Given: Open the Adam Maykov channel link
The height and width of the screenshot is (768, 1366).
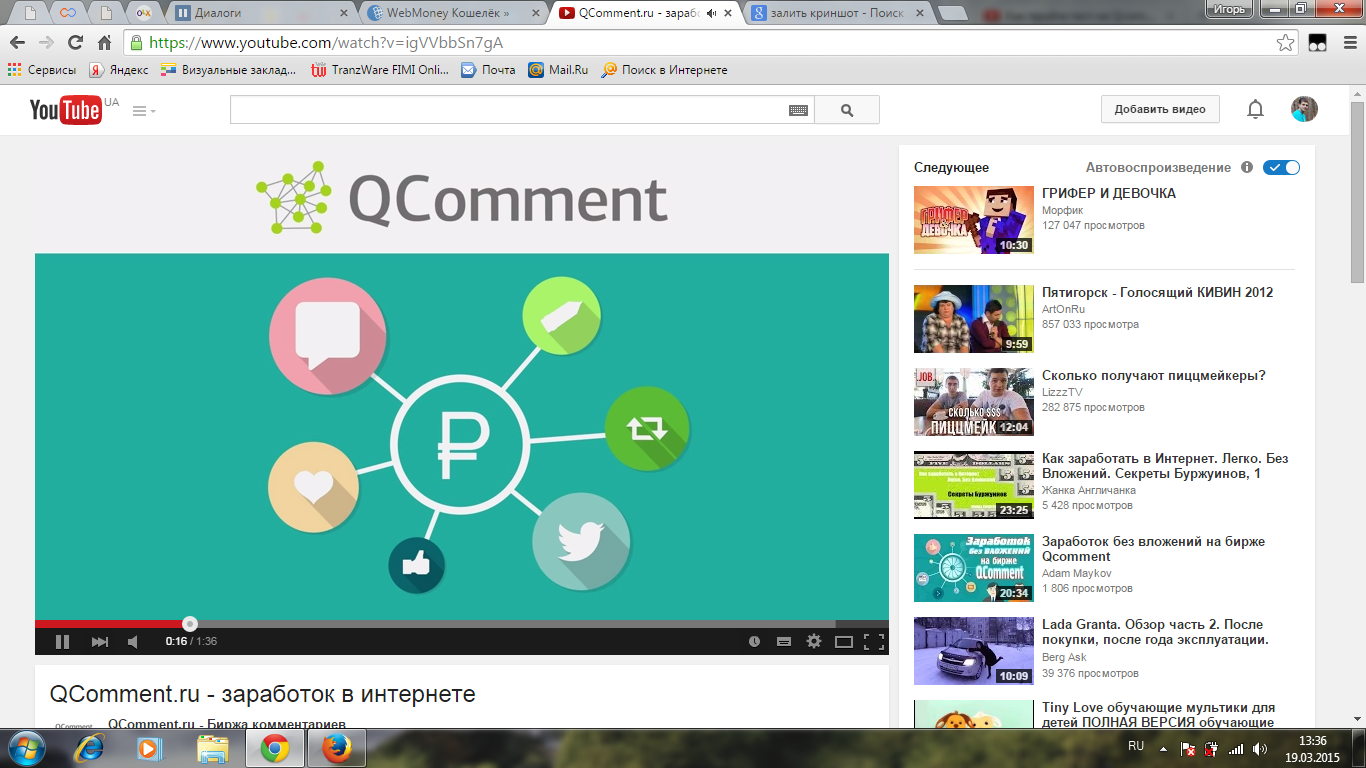Looking at the screenshot, I should click(1077, 573).
